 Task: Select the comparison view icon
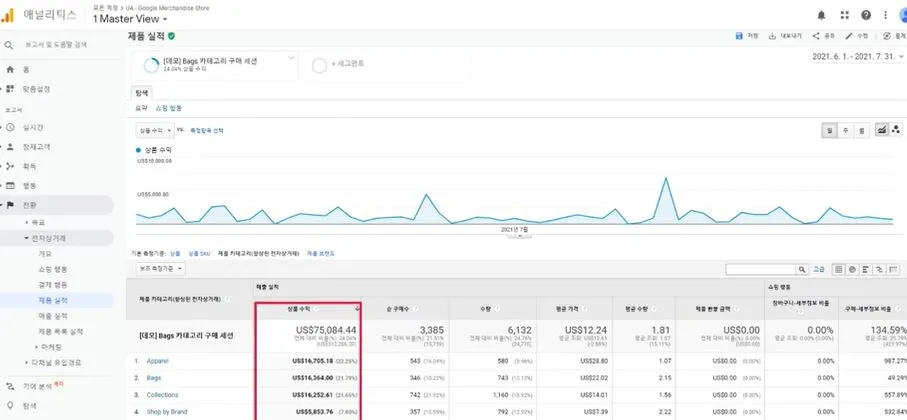click(880, 270)
